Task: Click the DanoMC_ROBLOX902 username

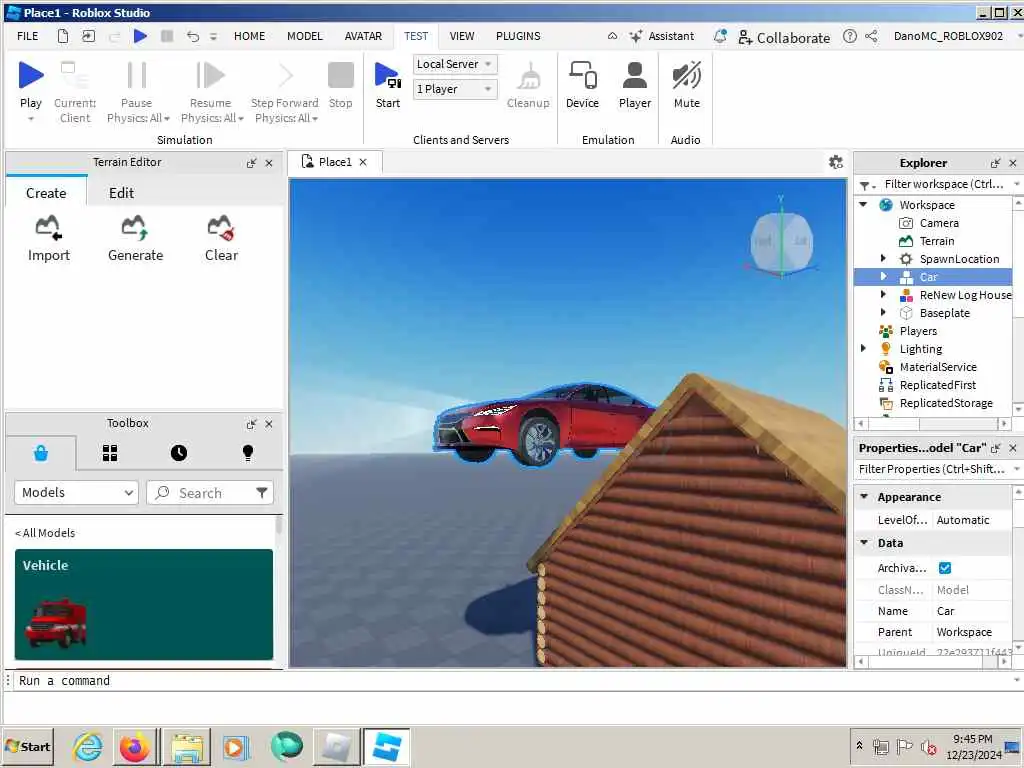Action: pyautogui.click(x=948, y=36)
